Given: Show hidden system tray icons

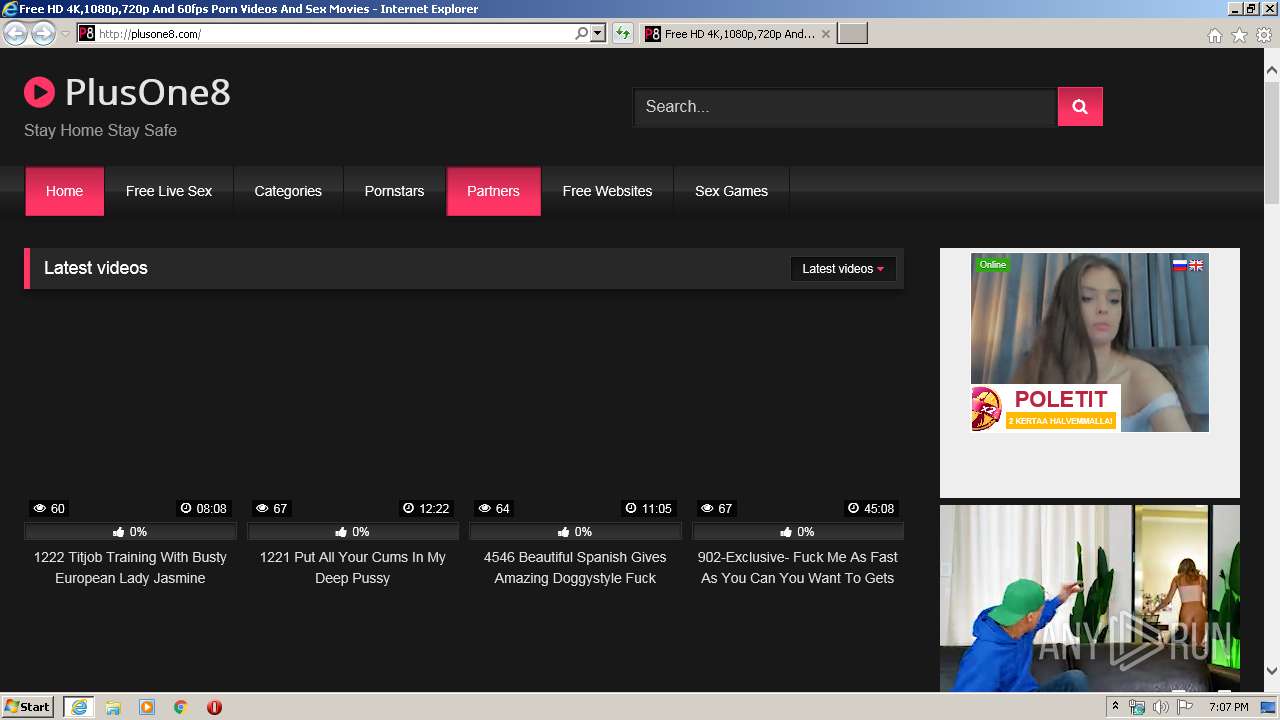Looking at the screenshot, I should 1115,707.
